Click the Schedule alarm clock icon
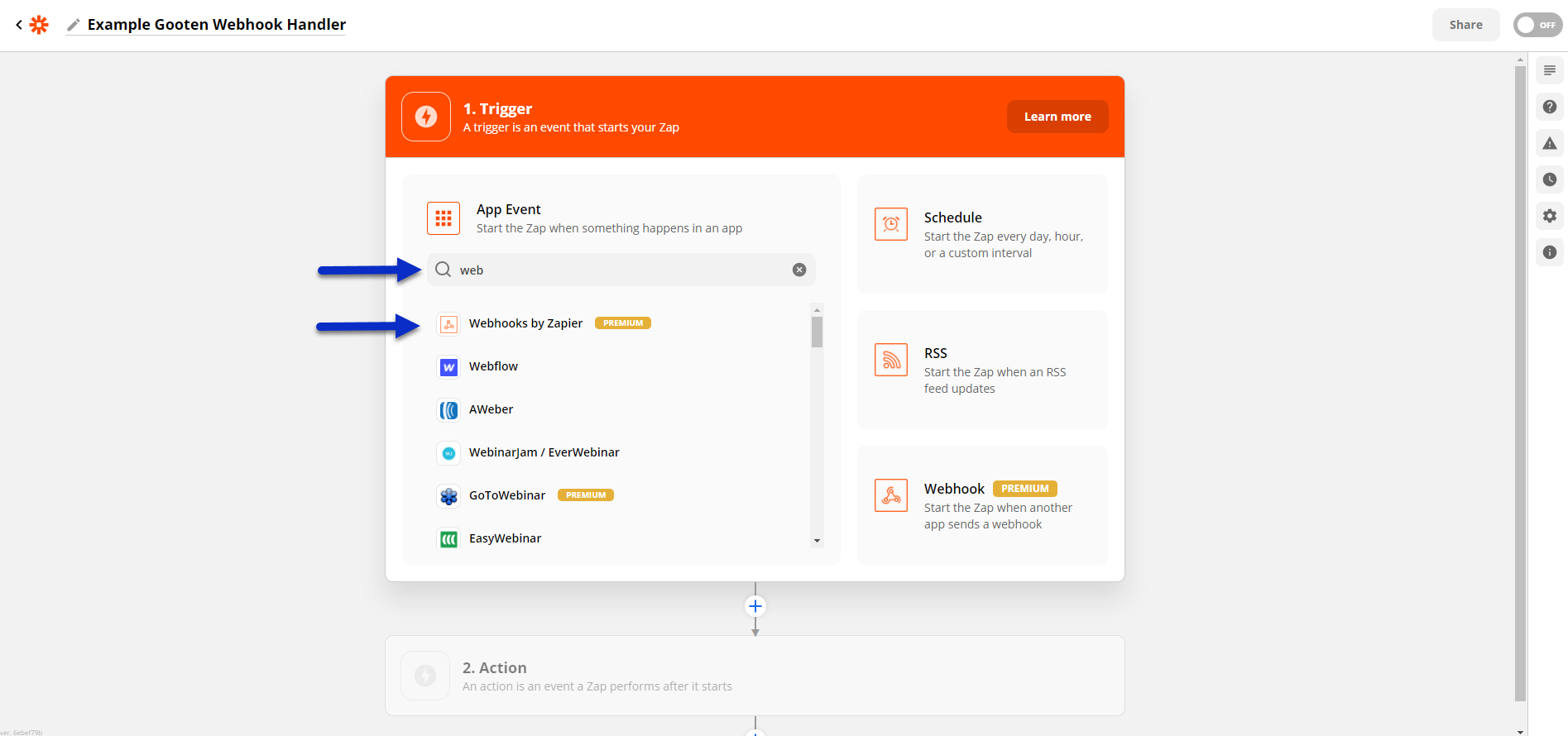Viewport: 1568px width, 736px height. pyautogui.click(x=891, y=224)
